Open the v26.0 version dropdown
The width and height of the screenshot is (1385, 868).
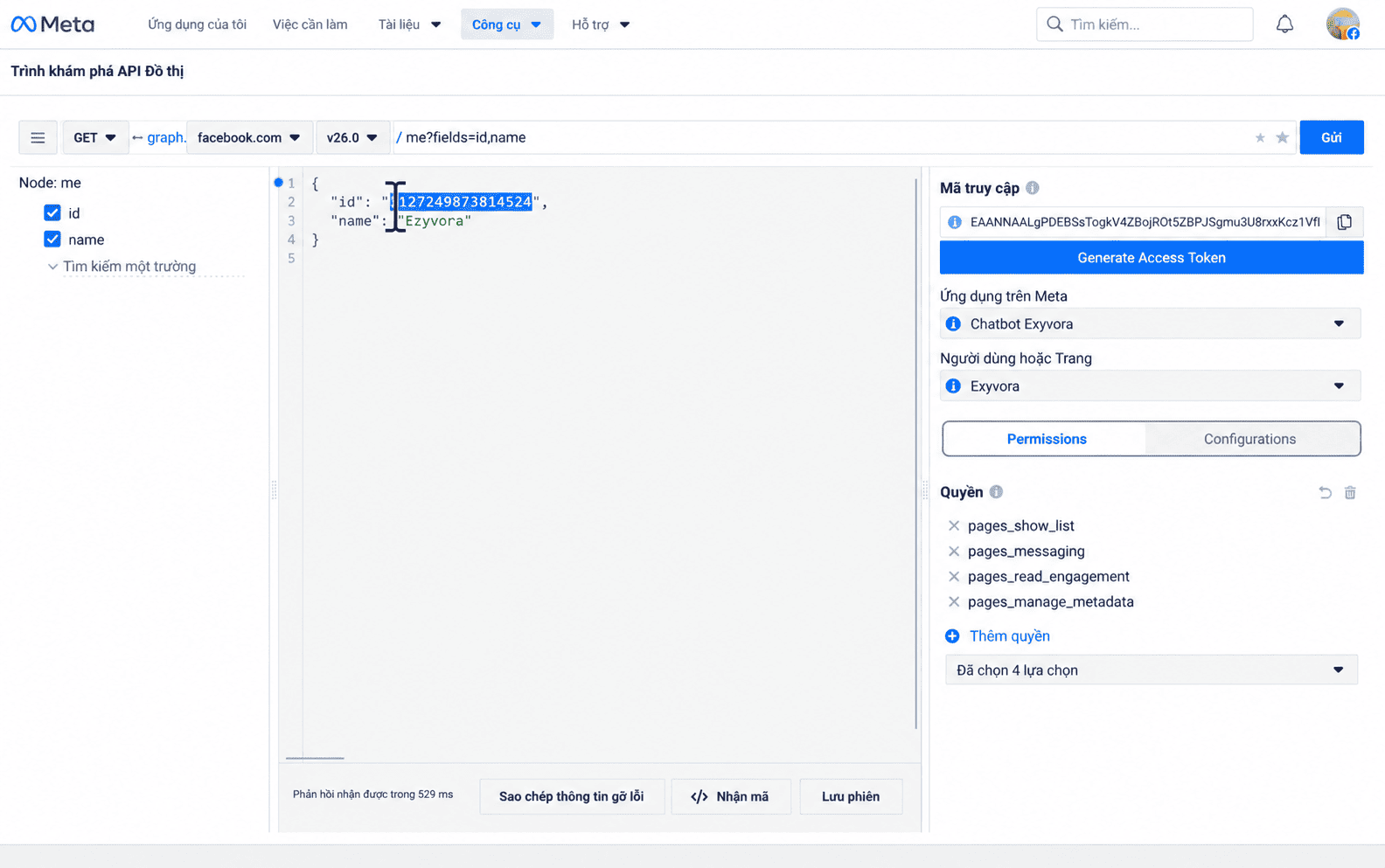coord(352,137)
